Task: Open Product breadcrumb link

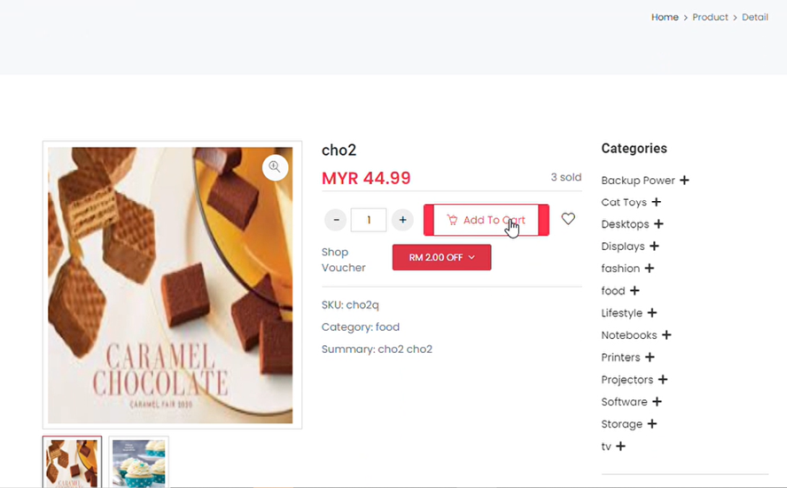Action: pyautogui.click(x=710, y=17)
